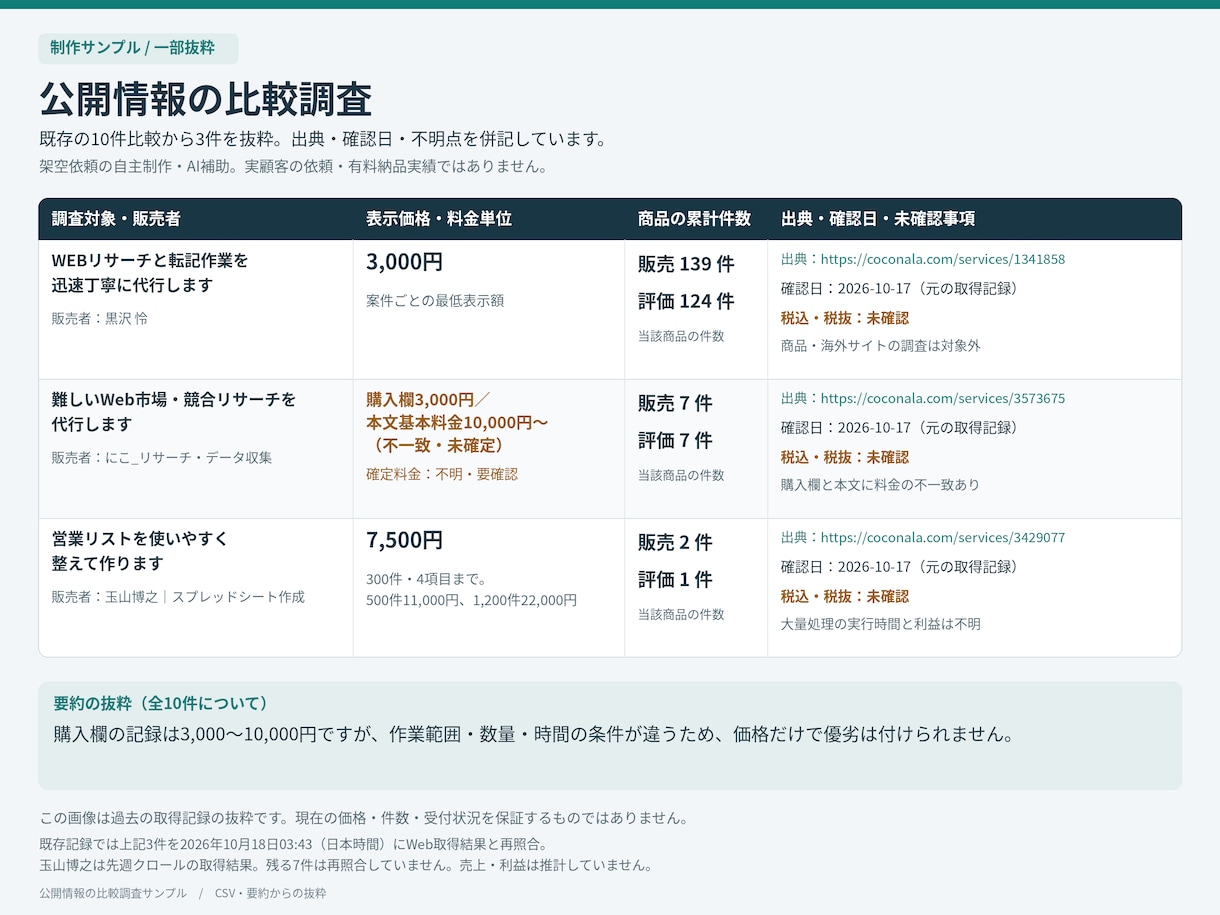The height and width of the screenshot is (915, 1220).
Task: Click footer label 公開情報の比較調査サンプル
Action: pyautogui.click(x=113, y=893)
